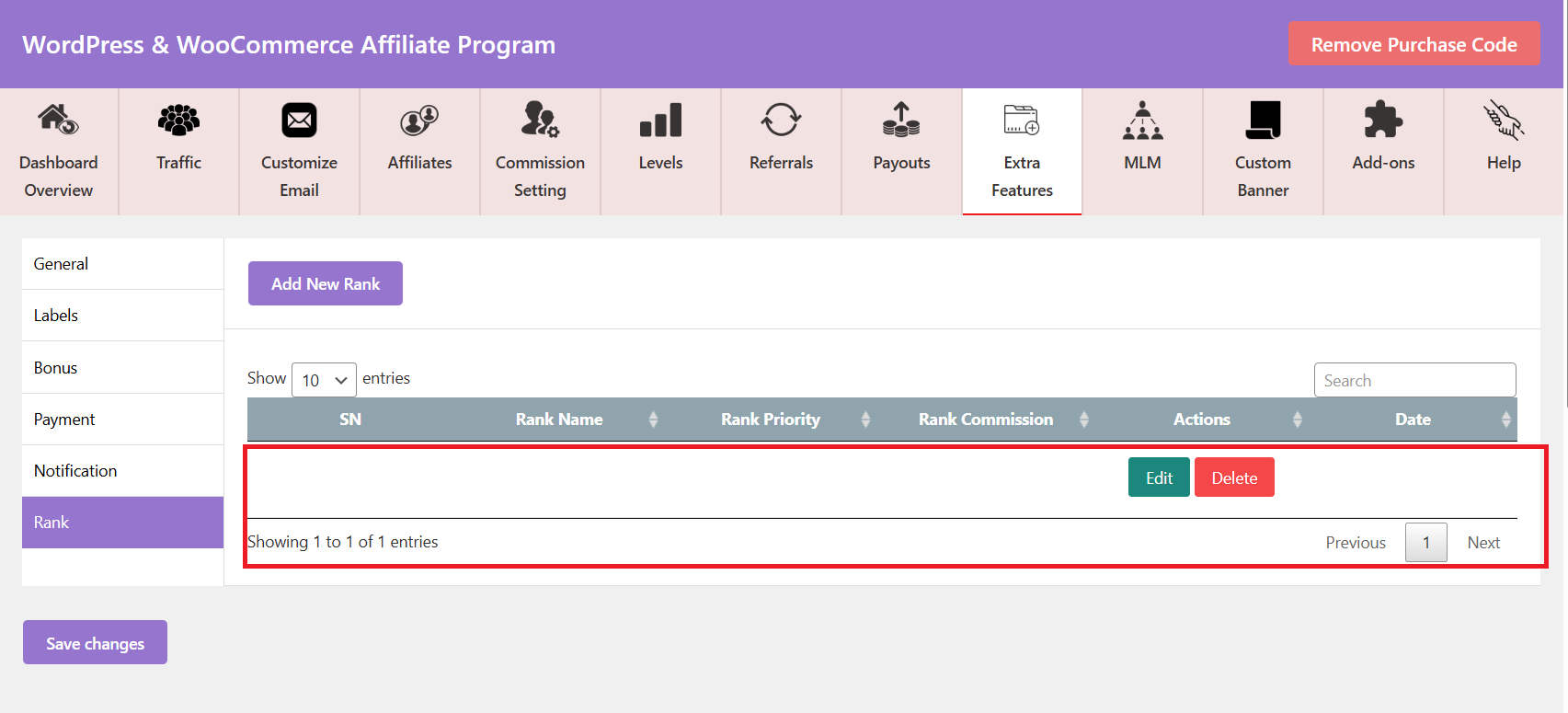1568x713 pixels.
Task: Open the Commission Setting gear-people icon
Action: [540, 120]
